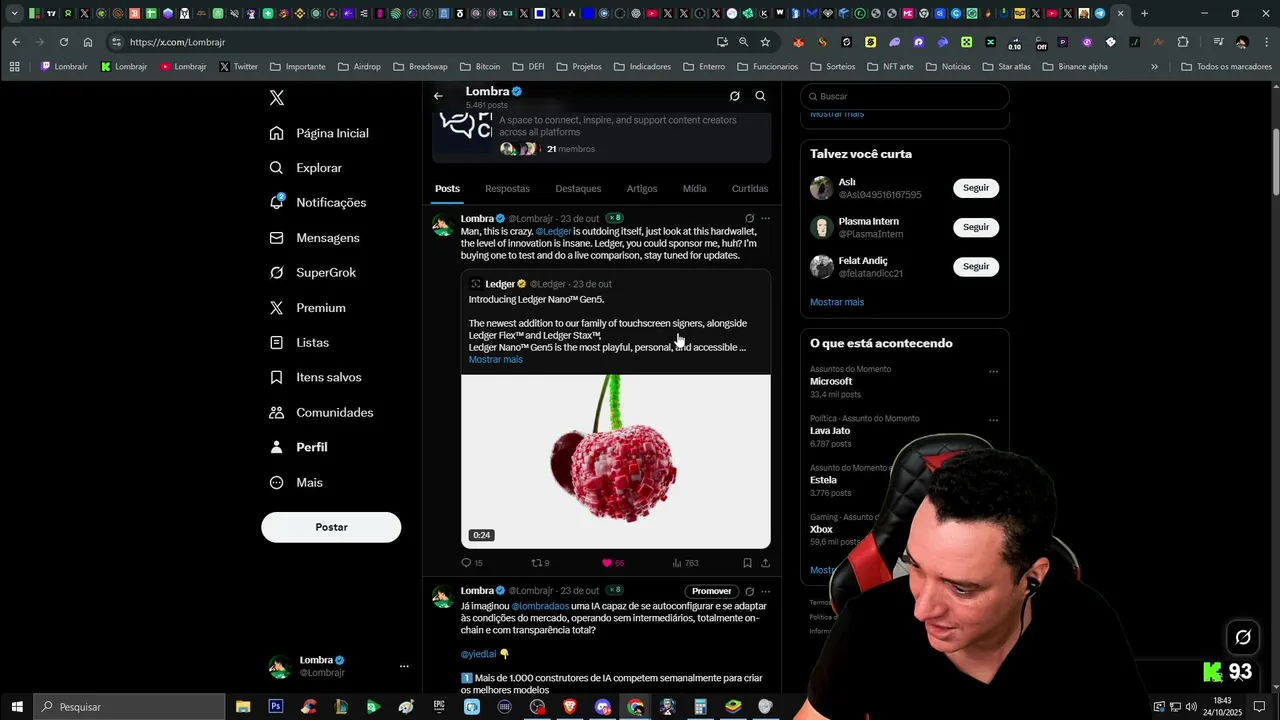This screenshot has width=1280, height=720.
Task: Click the share icon on Ledger quote post
Action: point(765,563)
